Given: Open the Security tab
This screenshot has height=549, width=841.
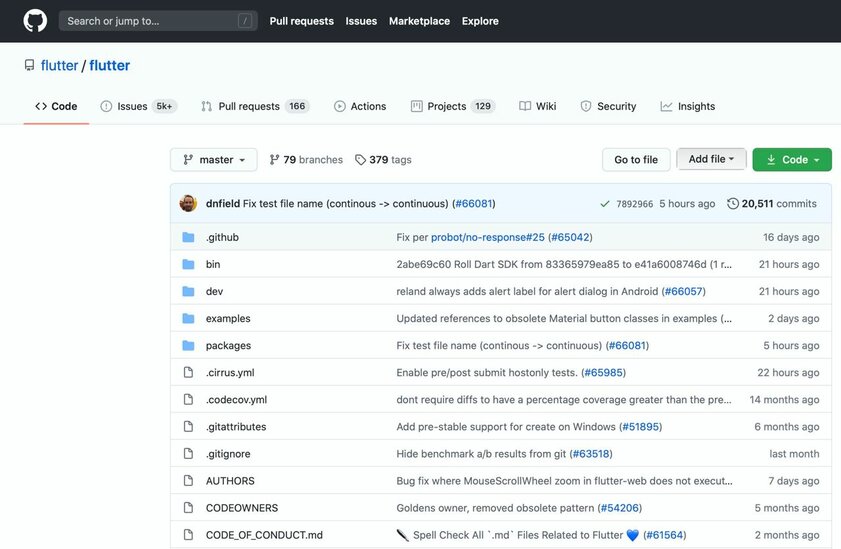Looking at the screenshot, I should coord(609,106).
